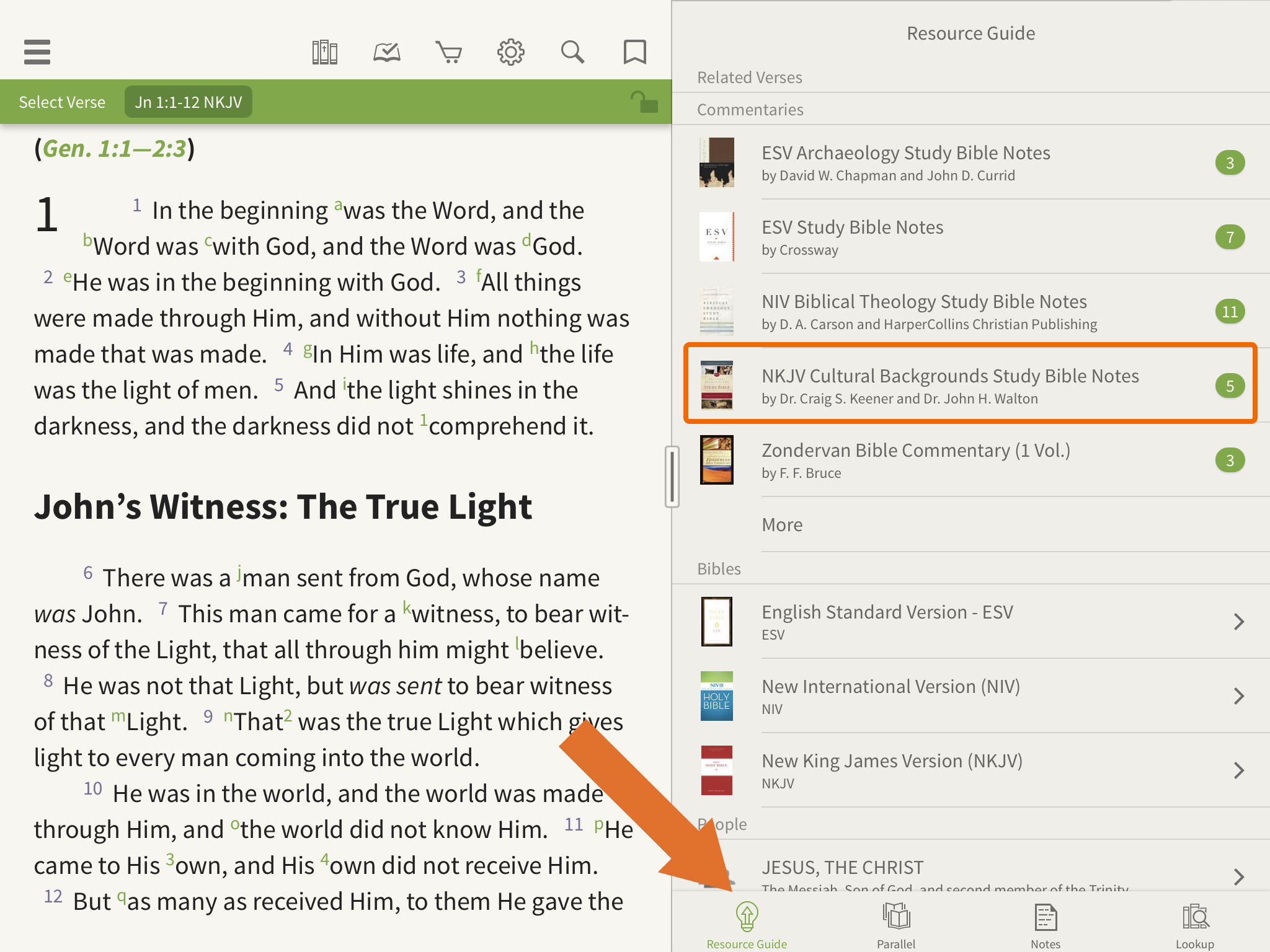1270x952 pixels.
Task: Open NIV Biblical Theology Study Bible Notes
Action: click(x=971, y=311)
